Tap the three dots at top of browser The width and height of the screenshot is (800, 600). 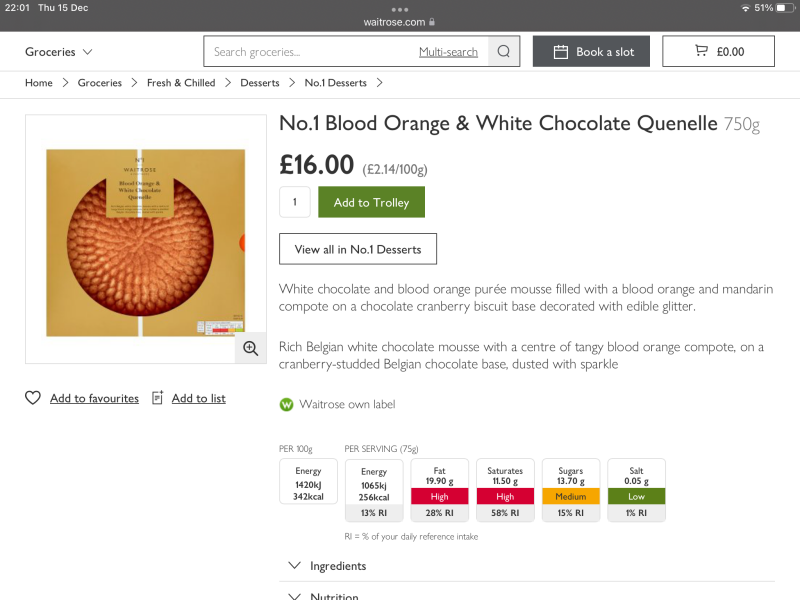coord(399,9)
